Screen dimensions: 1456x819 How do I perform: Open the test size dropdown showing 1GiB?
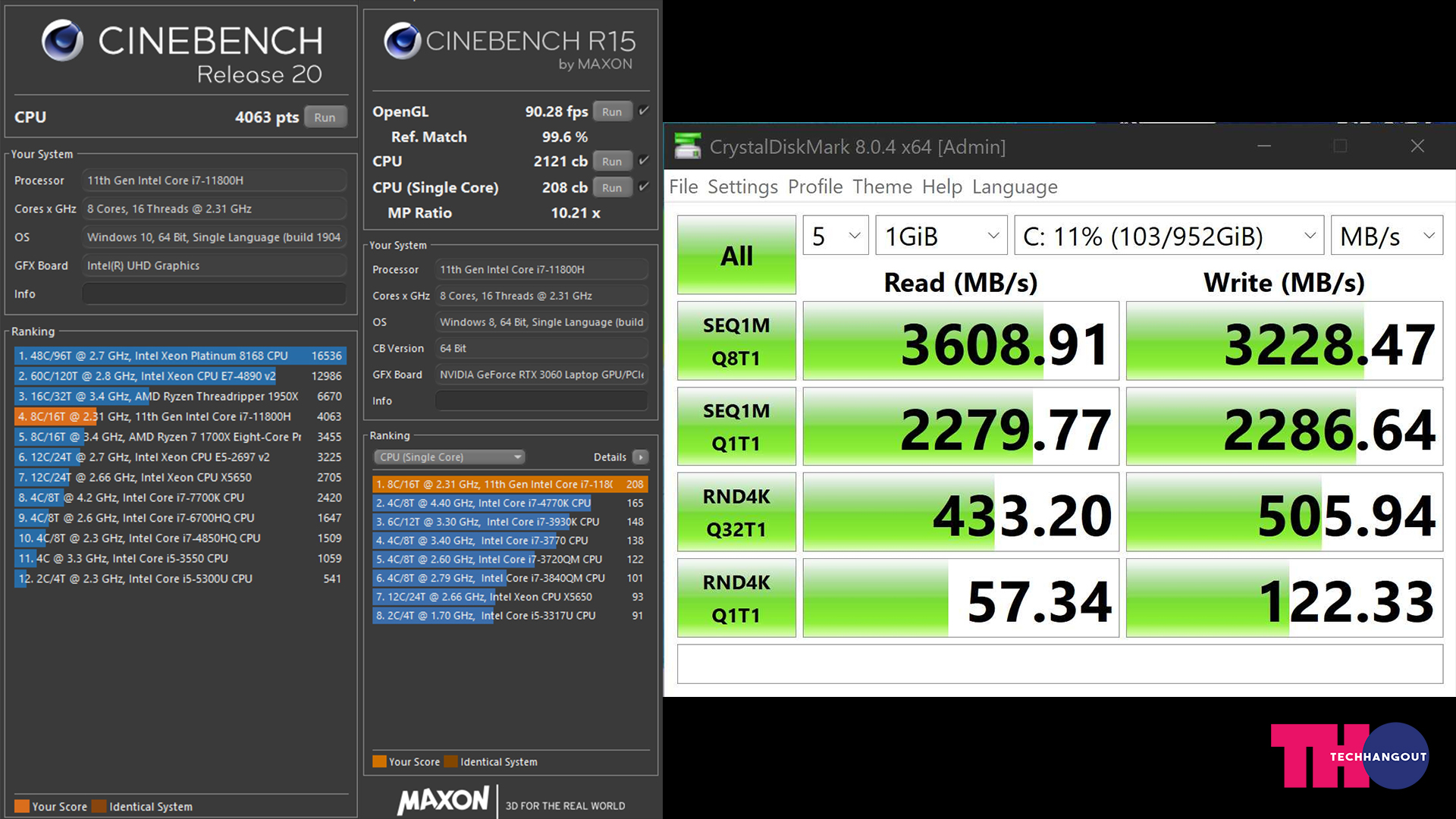click(941, 236)
